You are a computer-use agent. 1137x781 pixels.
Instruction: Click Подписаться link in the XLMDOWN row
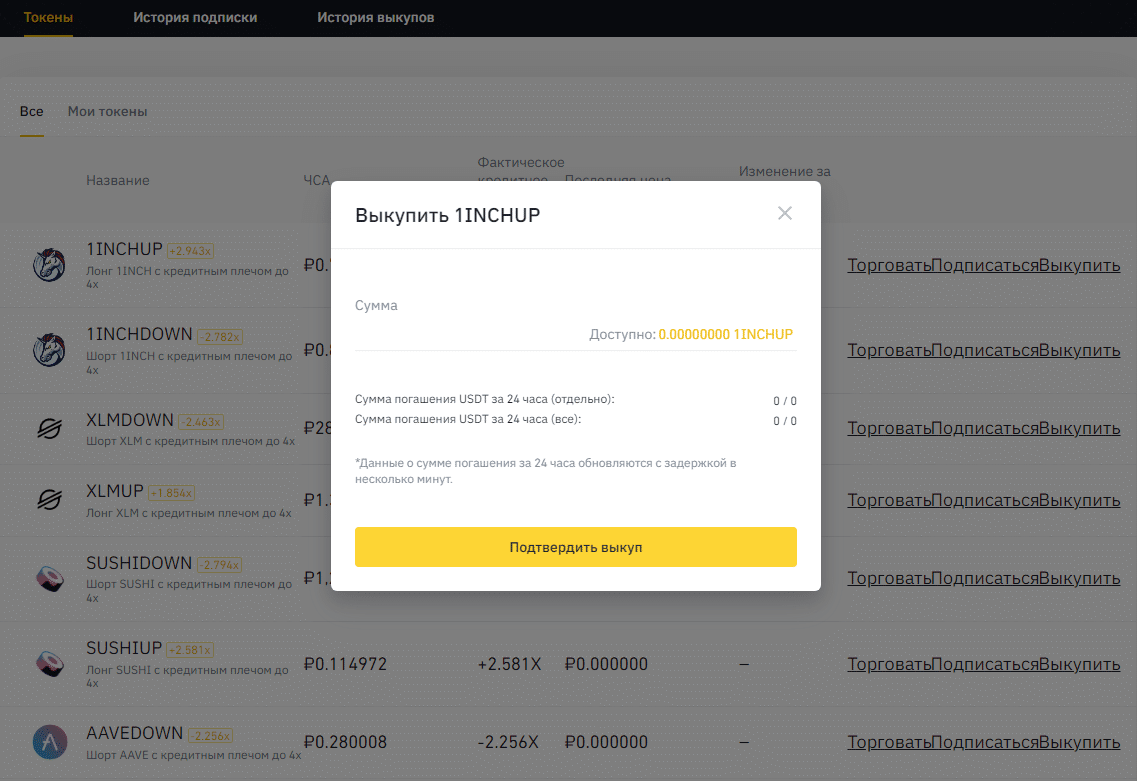(984, 428)
